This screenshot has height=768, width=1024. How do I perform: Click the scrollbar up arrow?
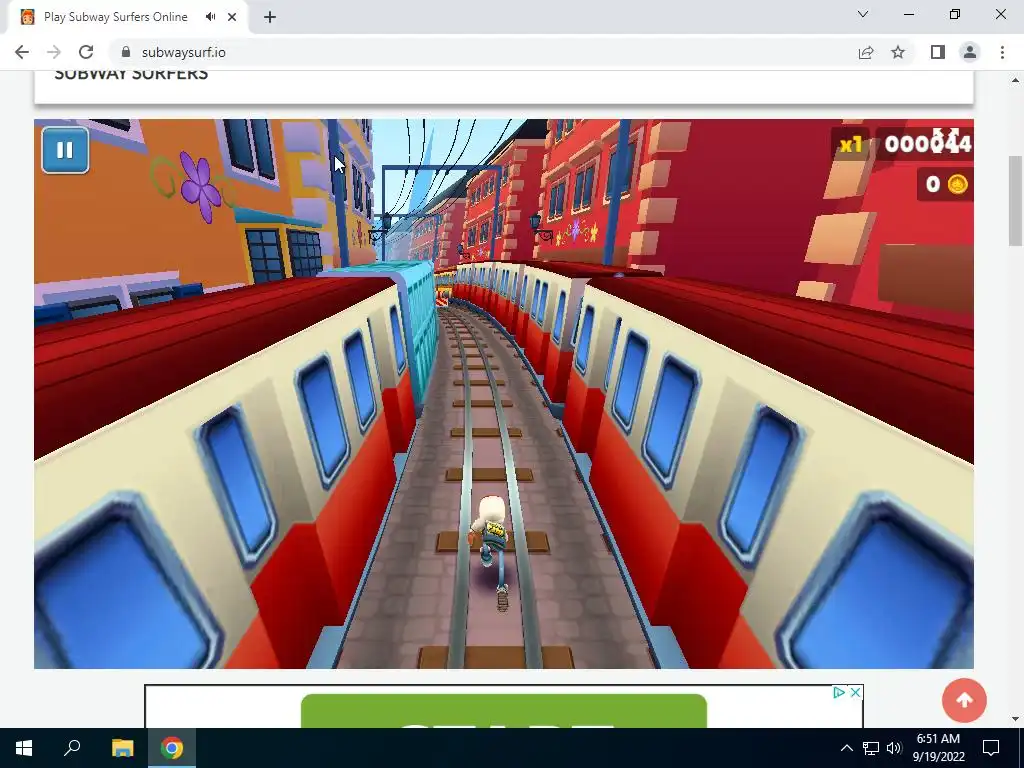[x=1015, y=80]
